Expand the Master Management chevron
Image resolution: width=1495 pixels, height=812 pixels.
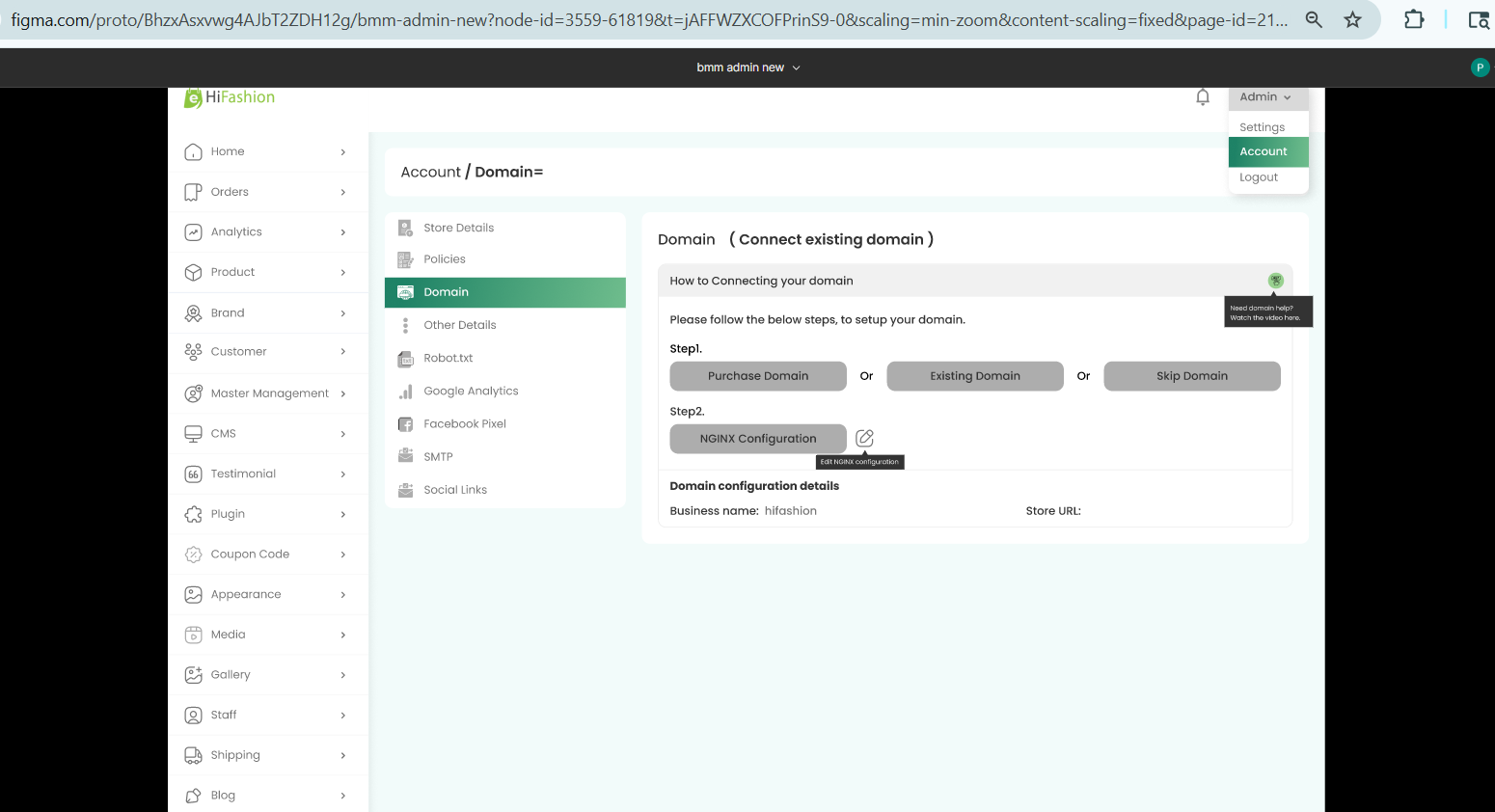click(343, 393)
